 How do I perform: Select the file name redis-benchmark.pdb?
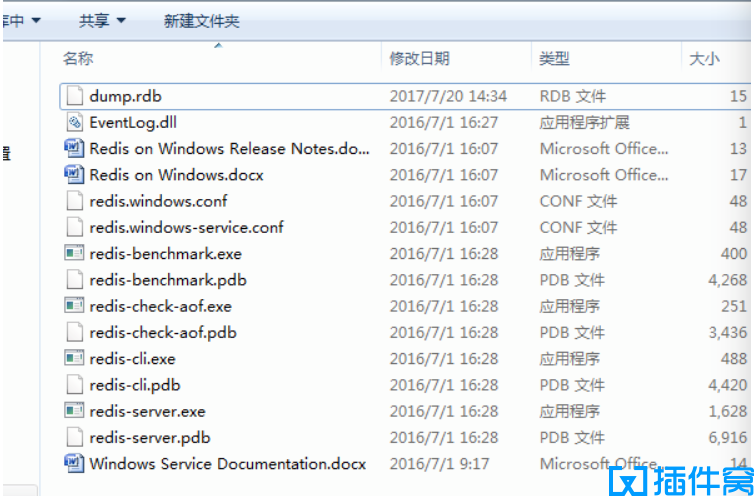pos(168,280)
